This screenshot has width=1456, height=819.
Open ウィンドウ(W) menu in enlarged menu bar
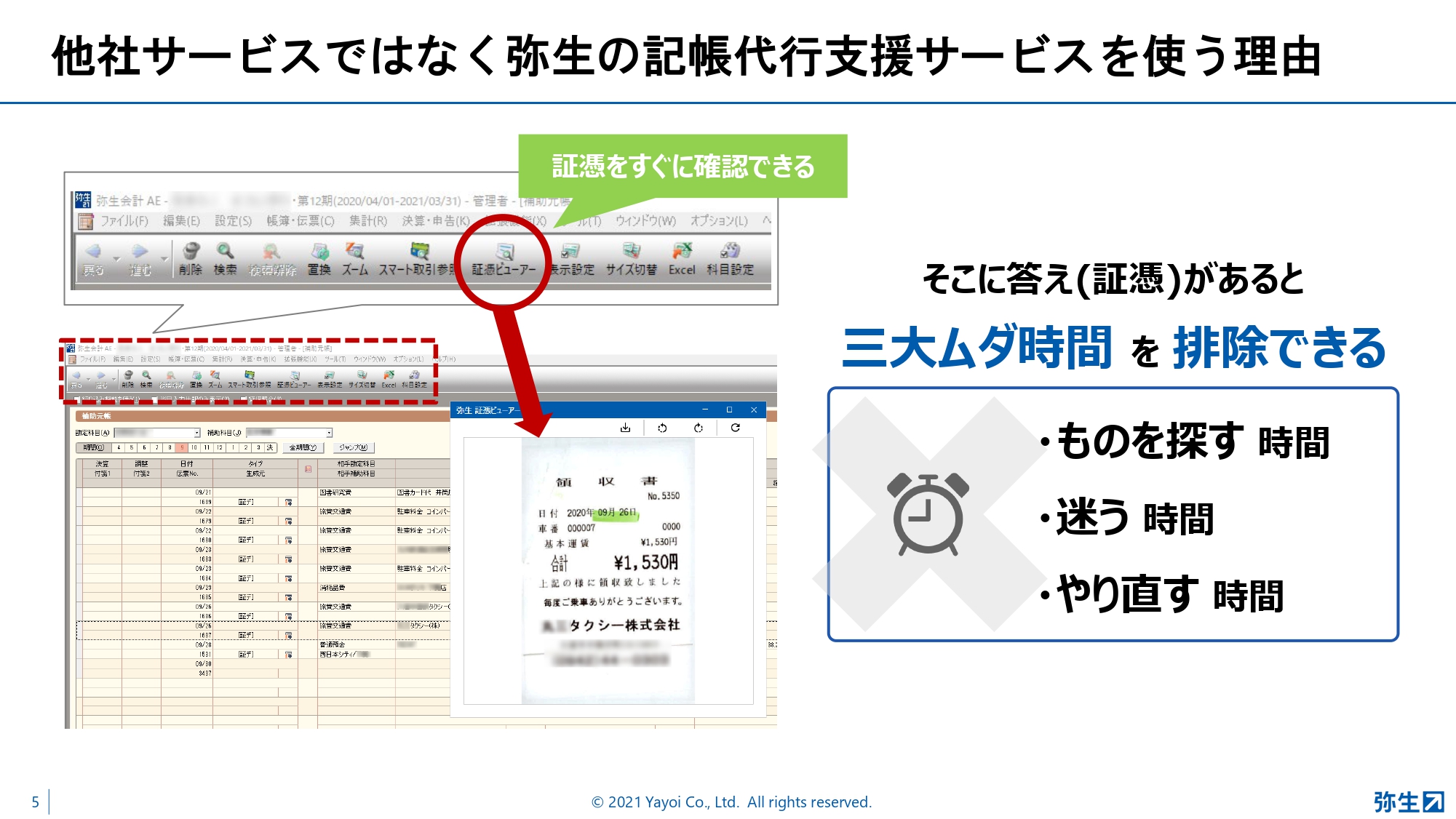pyautogui.click(x=645, y=220)
